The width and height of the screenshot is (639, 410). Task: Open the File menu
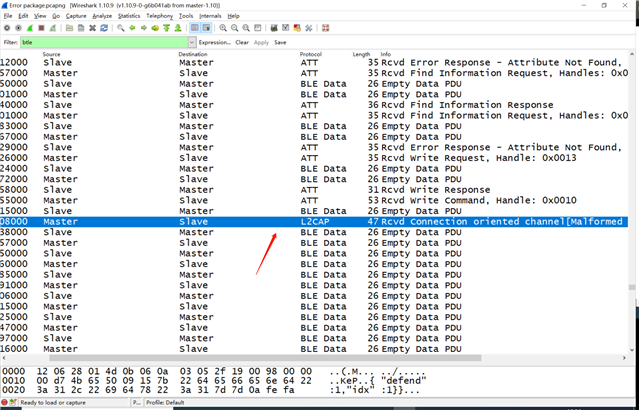tap(8, 16)
